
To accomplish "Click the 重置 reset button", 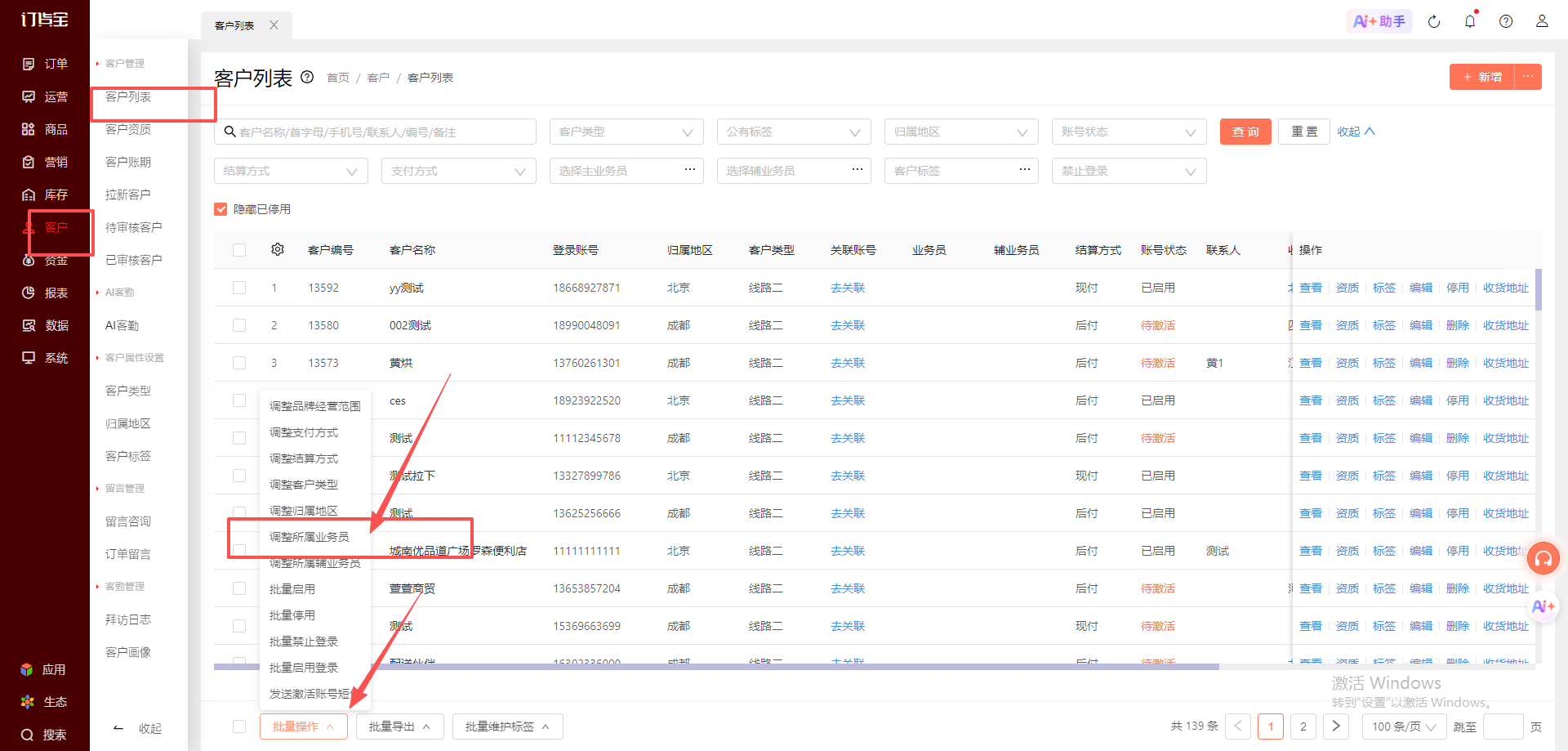I will click(x=1304, y=132).
